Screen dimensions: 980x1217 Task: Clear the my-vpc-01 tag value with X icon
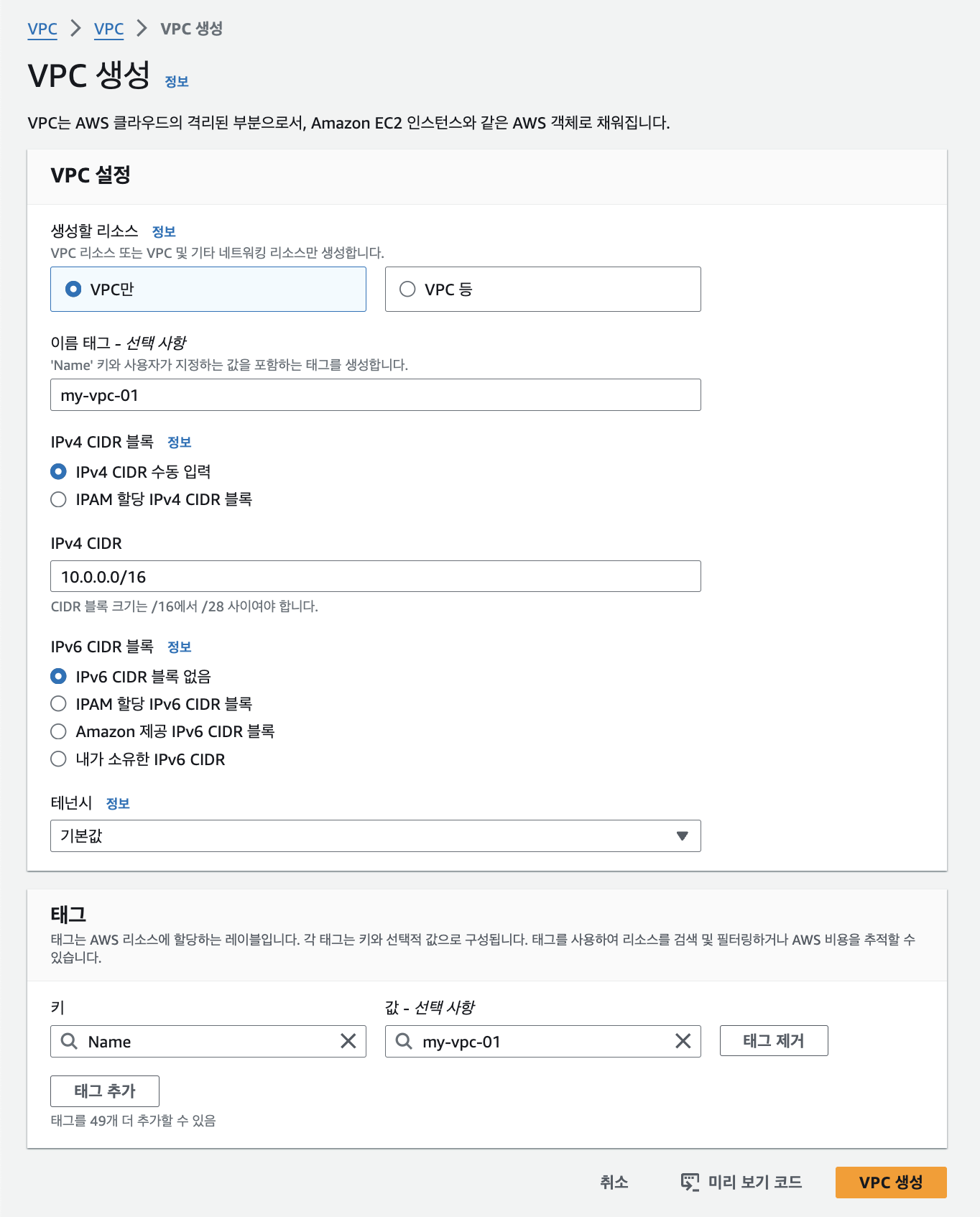[x=683, y=1041]
